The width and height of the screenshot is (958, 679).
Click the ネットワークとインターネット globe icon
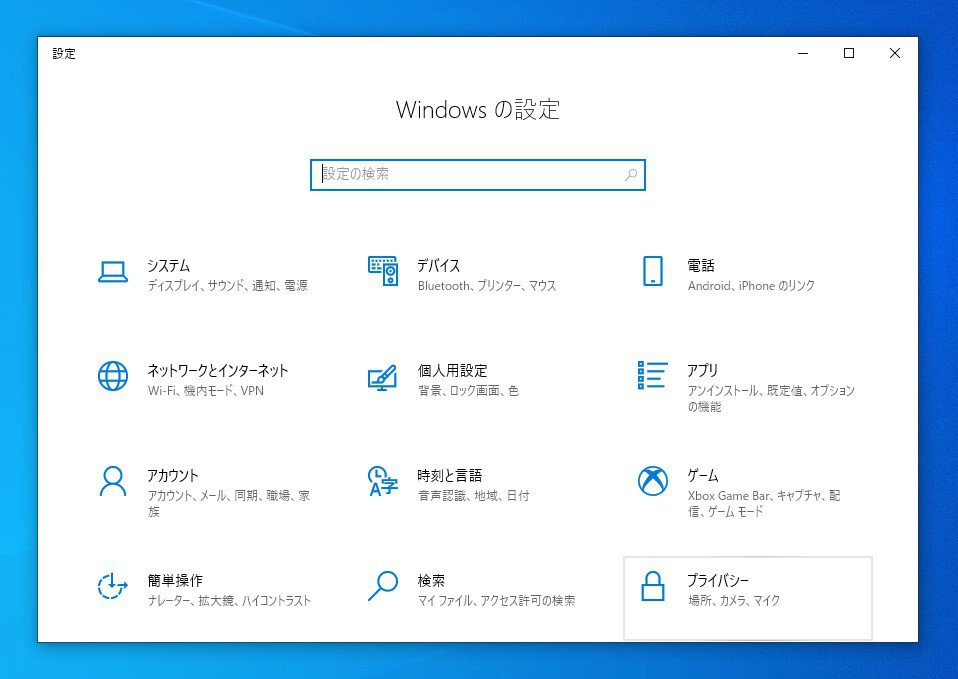pyautogui.click(x=113, y=376)
